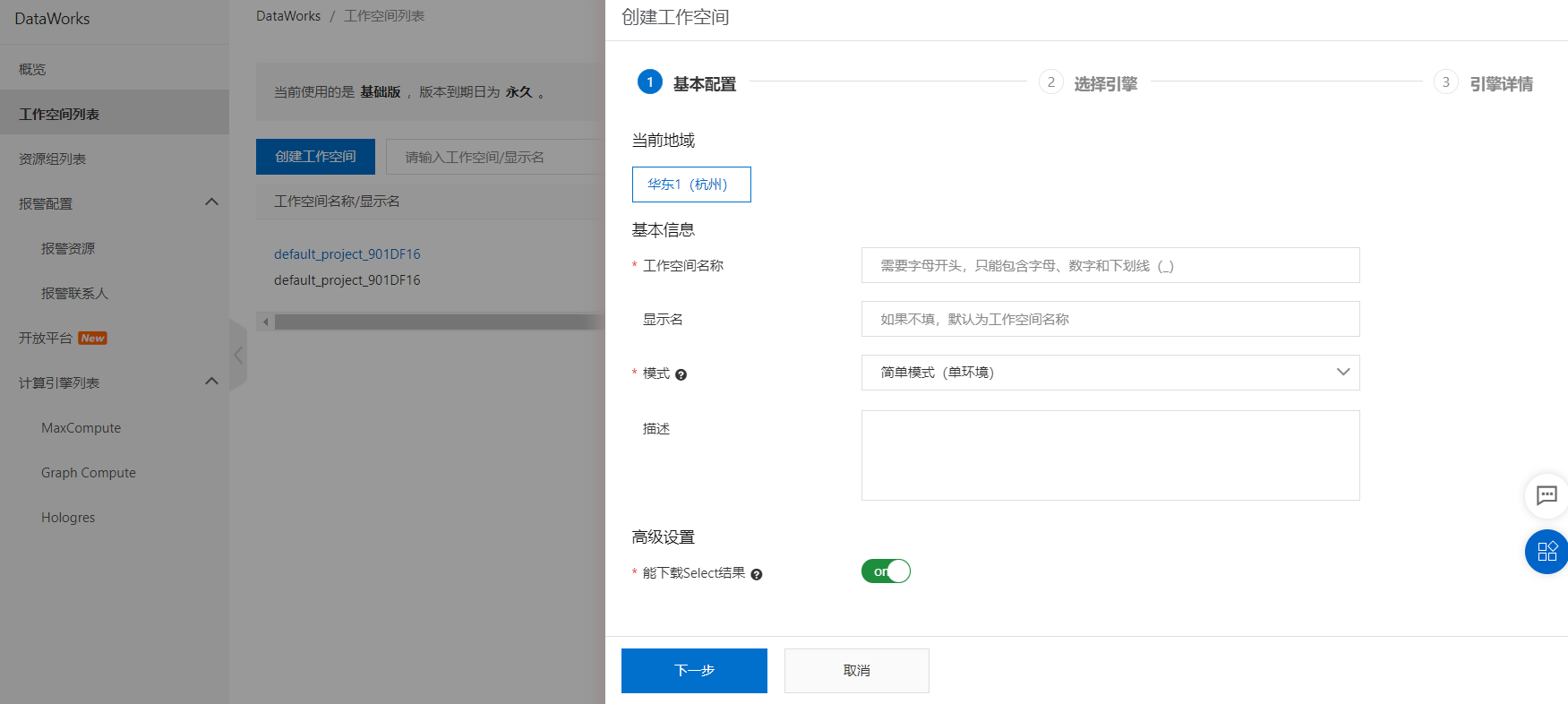The height and width of the screenshot is (704, 1568).
Task: Click the 创建工作空间 dialog title
Action: (x=675, y=17)
